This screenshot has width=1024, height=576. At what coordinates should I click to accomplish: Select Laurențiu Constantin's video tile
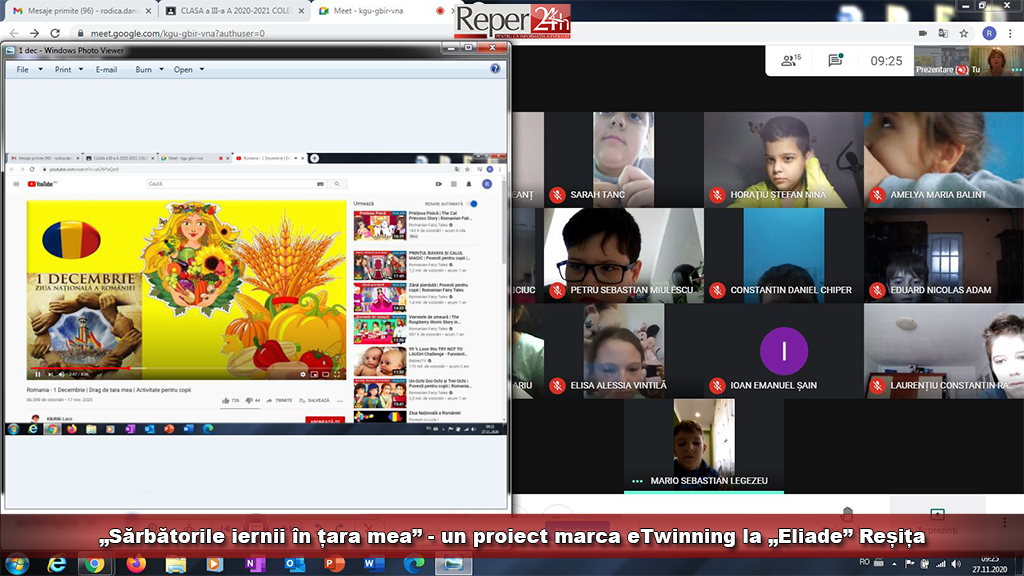(944, 351)
